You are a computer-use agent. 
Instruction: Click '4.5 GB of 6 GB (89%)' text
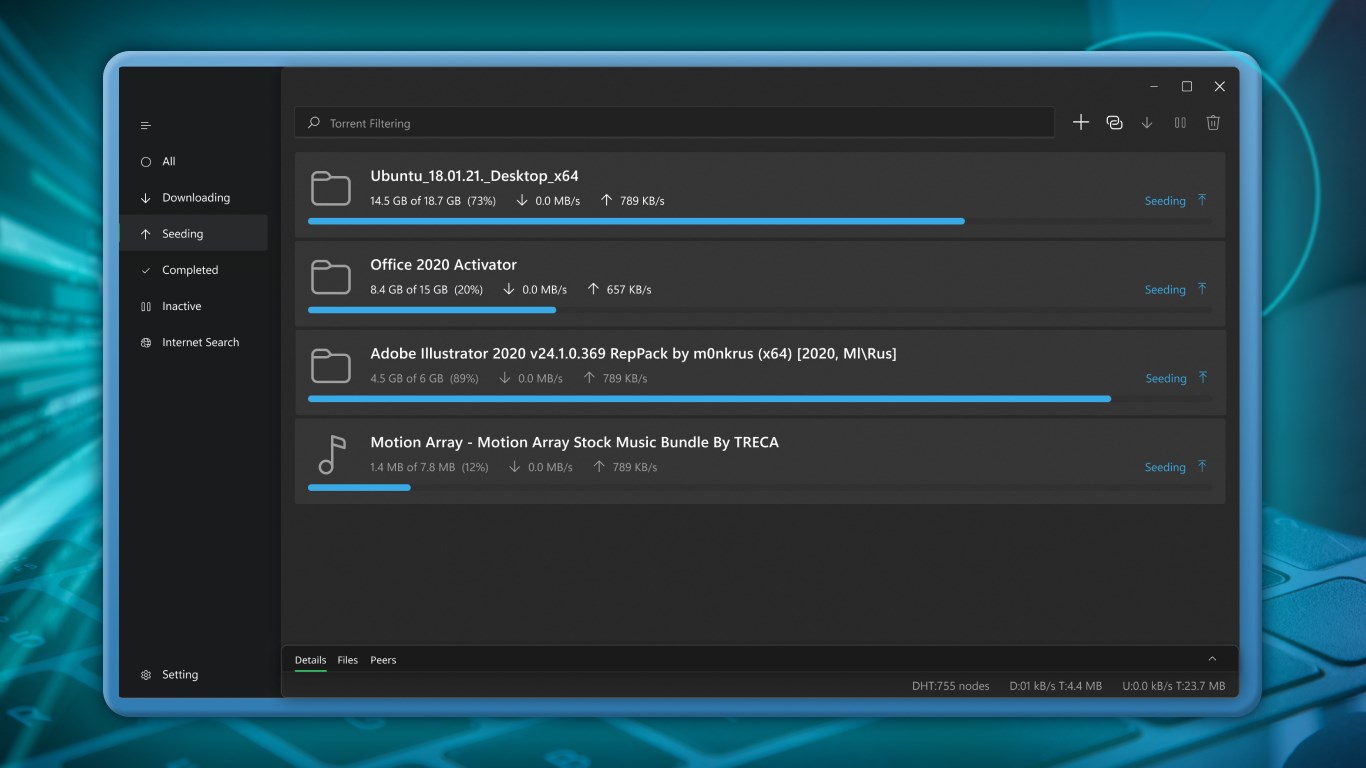424,379
